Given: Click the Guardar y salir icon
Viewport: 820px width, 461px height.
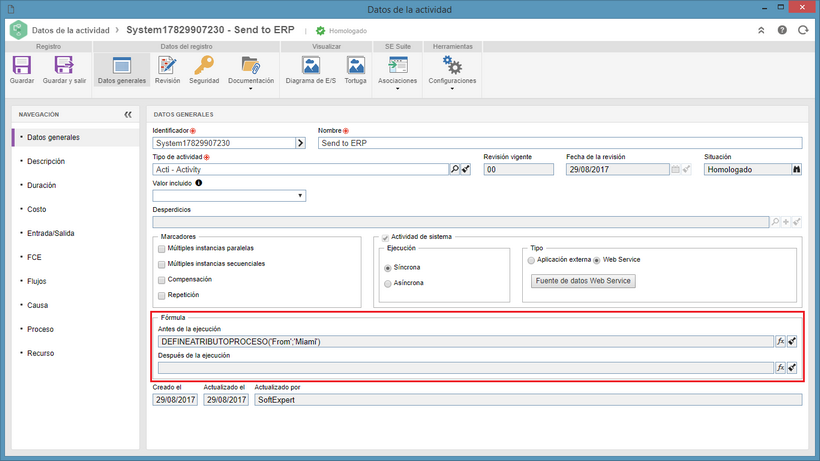Looking at the screenshot, I should (x=64, y=66).
